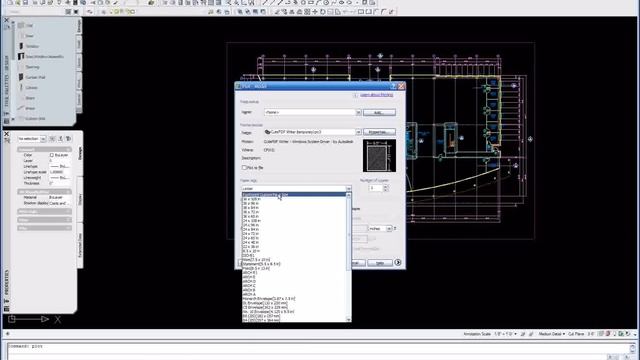Click the command line input area
The width and height of the screenshot is (640, 360).
(318, 351)
